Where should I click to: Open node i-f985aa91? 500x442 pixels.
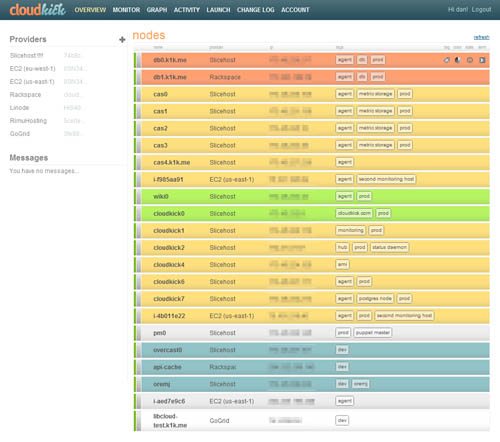[168, 179]
